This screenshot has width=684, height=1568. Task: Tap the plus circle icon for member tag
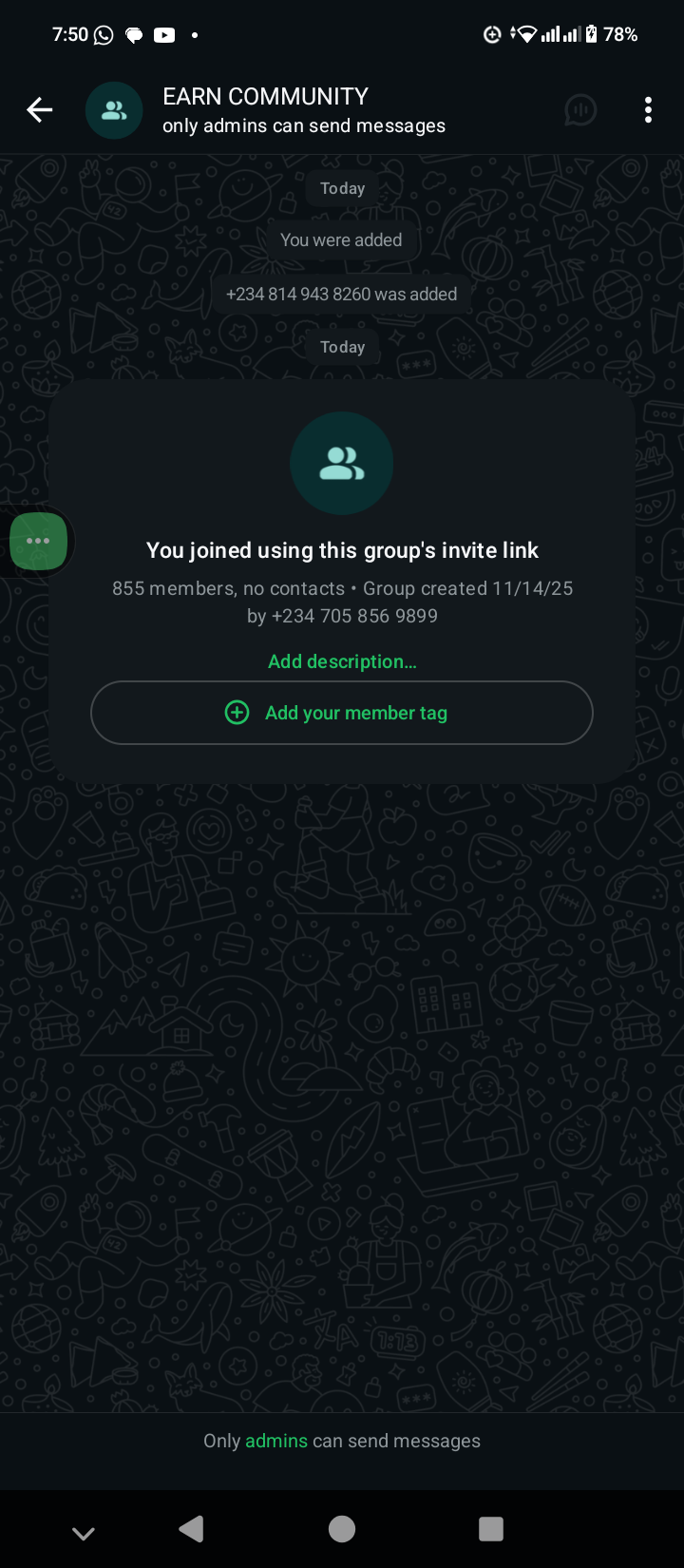tap(237, 713)
